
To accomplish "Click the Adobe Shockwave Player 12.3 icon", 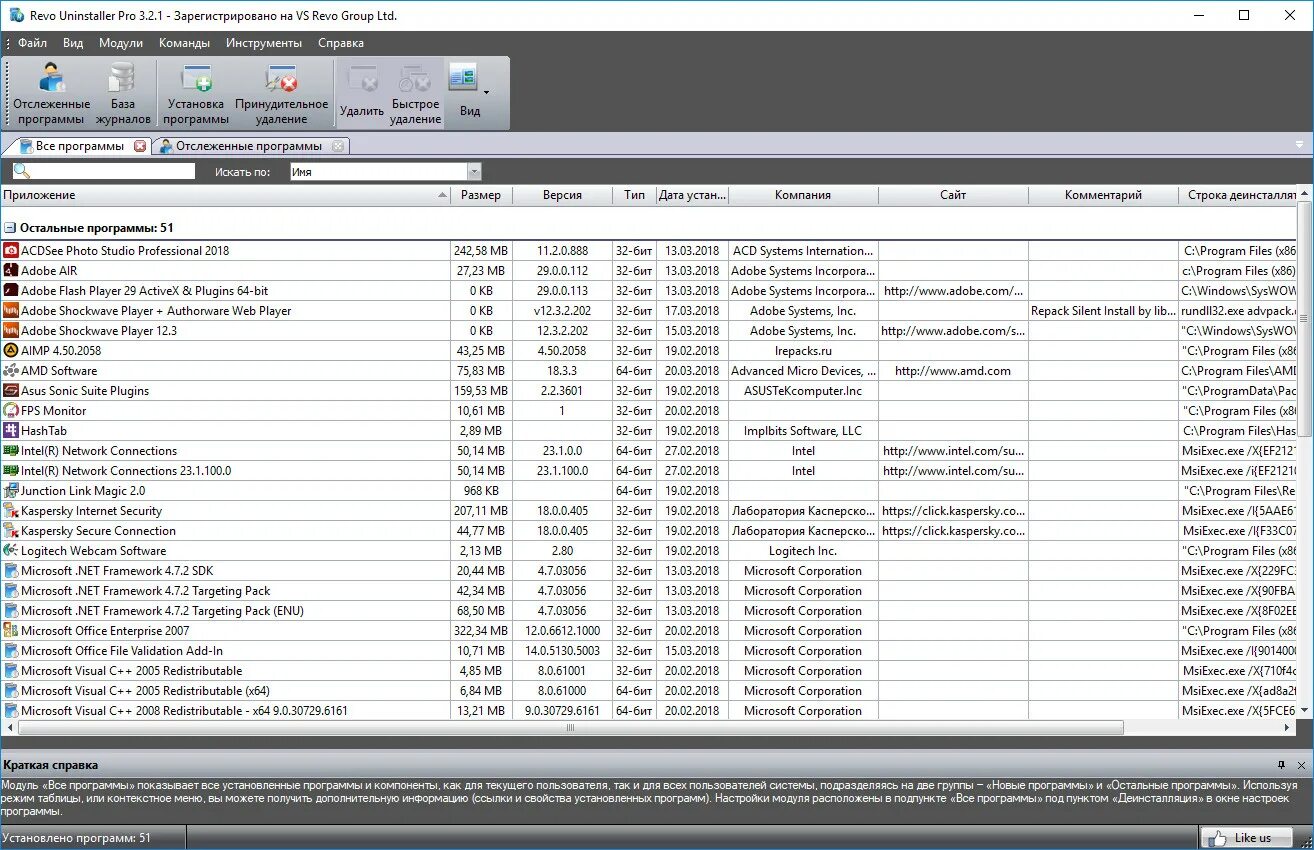I will coord(11,331).
